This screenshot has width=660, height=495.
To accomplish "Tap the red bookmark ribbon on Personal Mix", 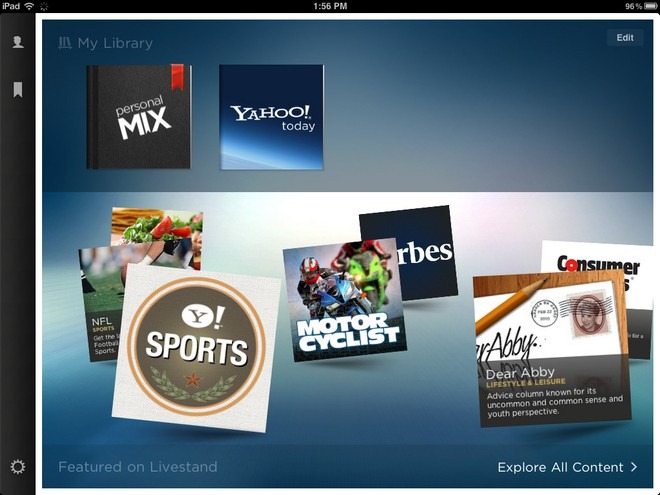I will [177, 77].
